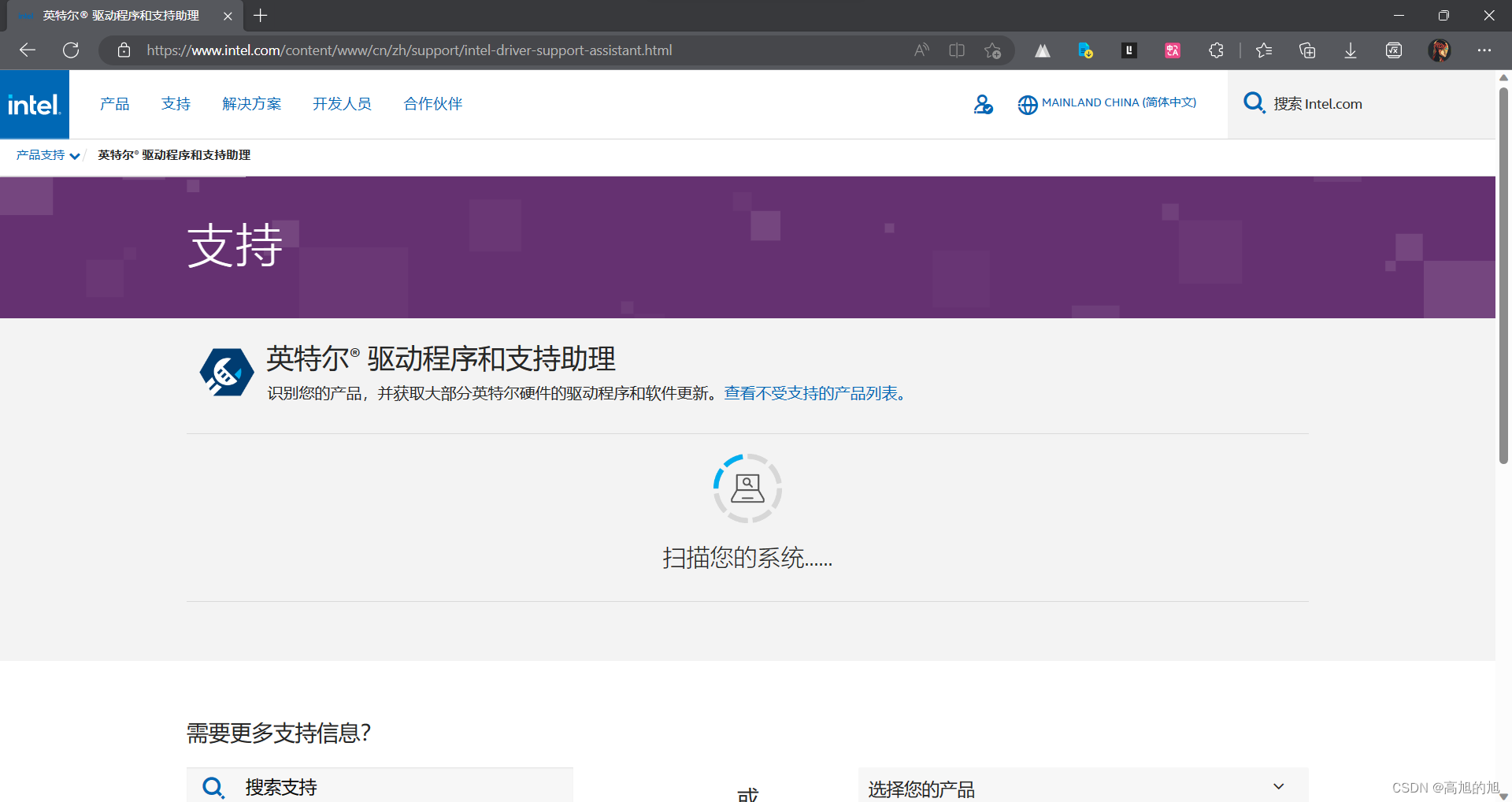Click breadcrumb 英特尔 驱动程序和支持助理
The width and height of the screenshot is (1512, 802).
174,155
